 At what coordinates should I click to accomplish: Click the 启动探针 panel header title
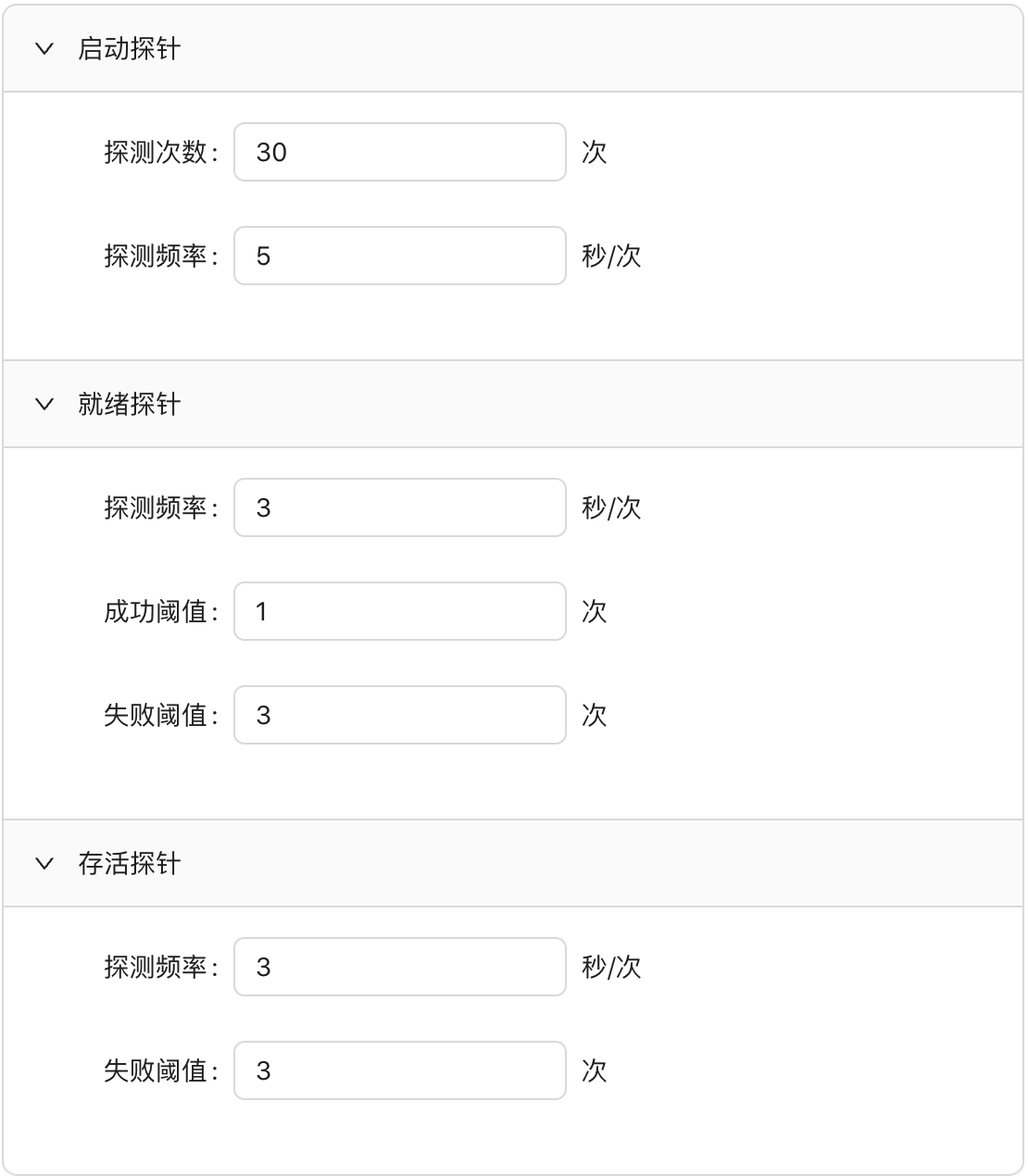pyautogui.click(x=129, y=48)
